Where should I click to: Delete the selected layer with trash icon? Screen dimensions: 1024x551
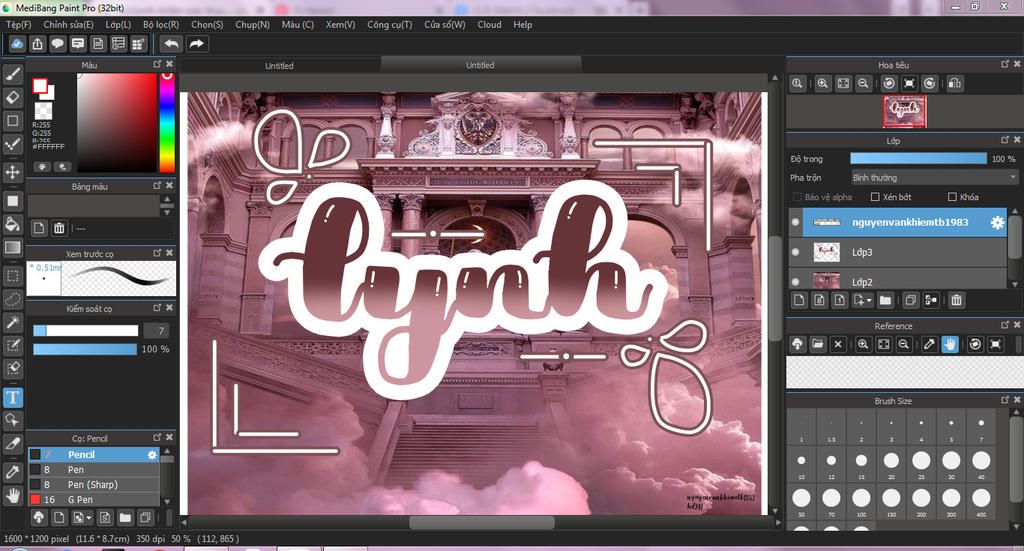pos(956,300)
